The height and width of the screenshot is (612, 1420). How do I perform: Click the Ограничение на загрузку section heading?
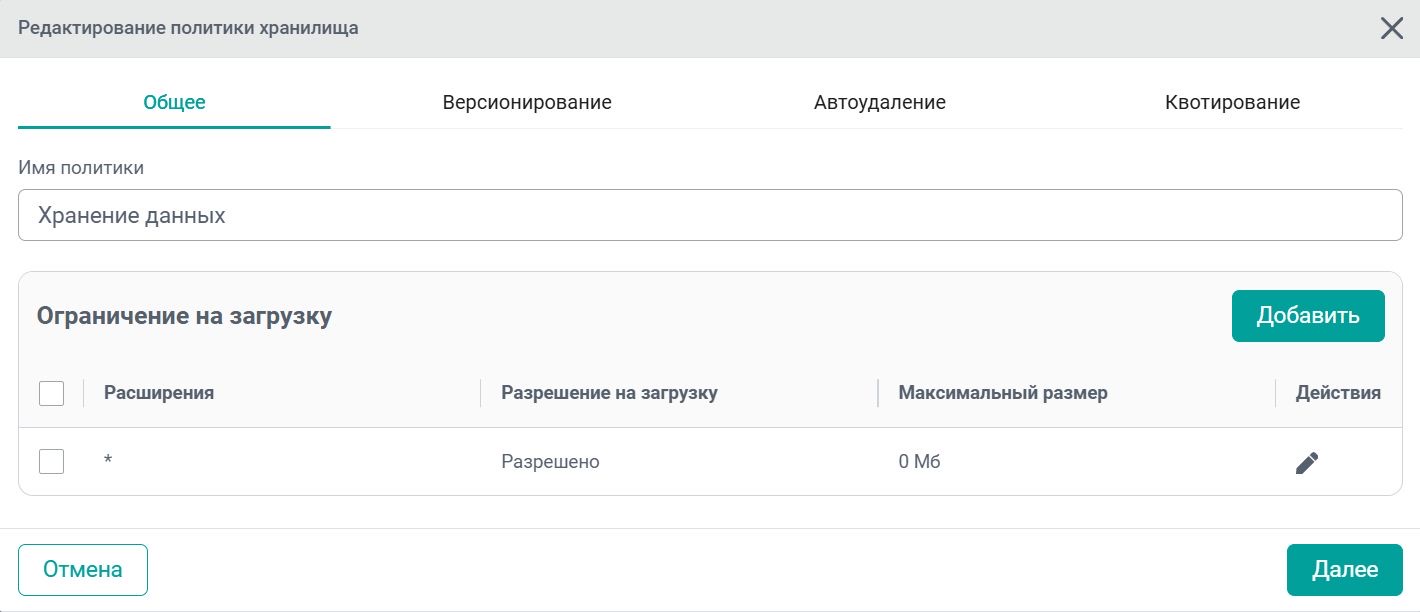pyautogui.click(x=184, y=317)
